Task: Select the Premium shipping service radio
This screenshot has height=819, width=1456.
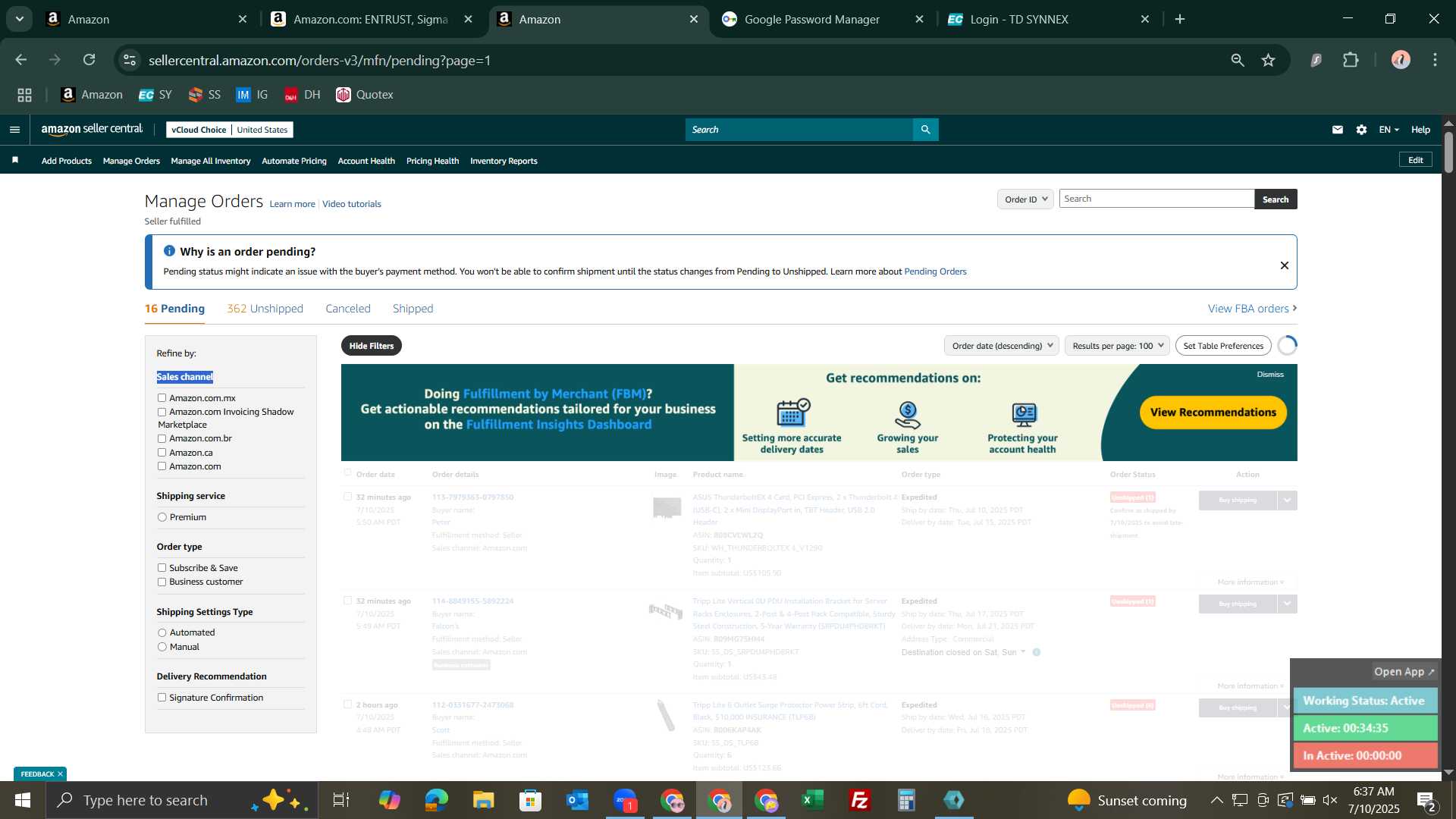Action: pos(162,517)
